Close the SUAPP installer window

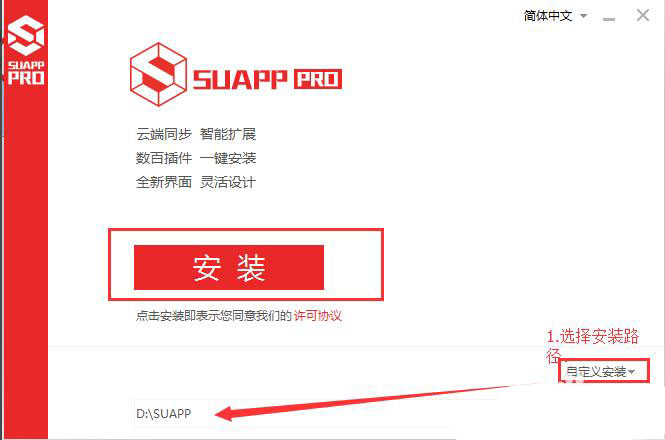click(643, 15)
